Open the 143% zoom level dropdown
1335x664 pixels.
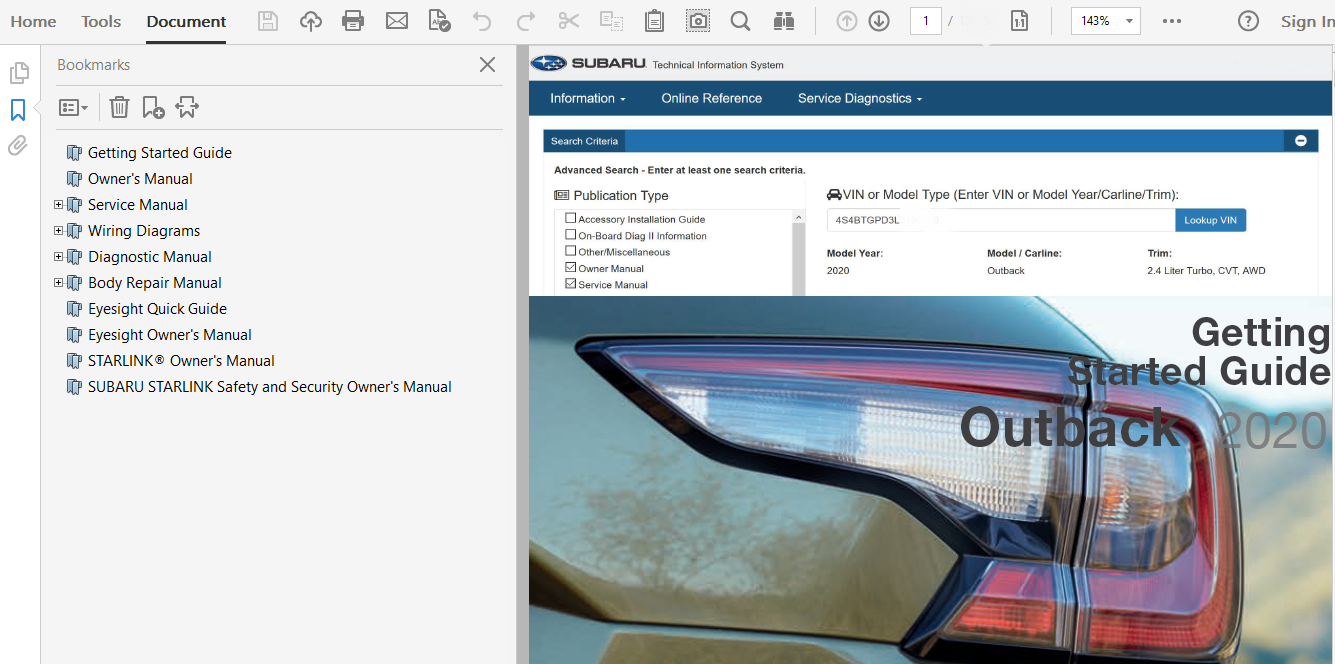pyautogui.click(x=1129, y=21)
